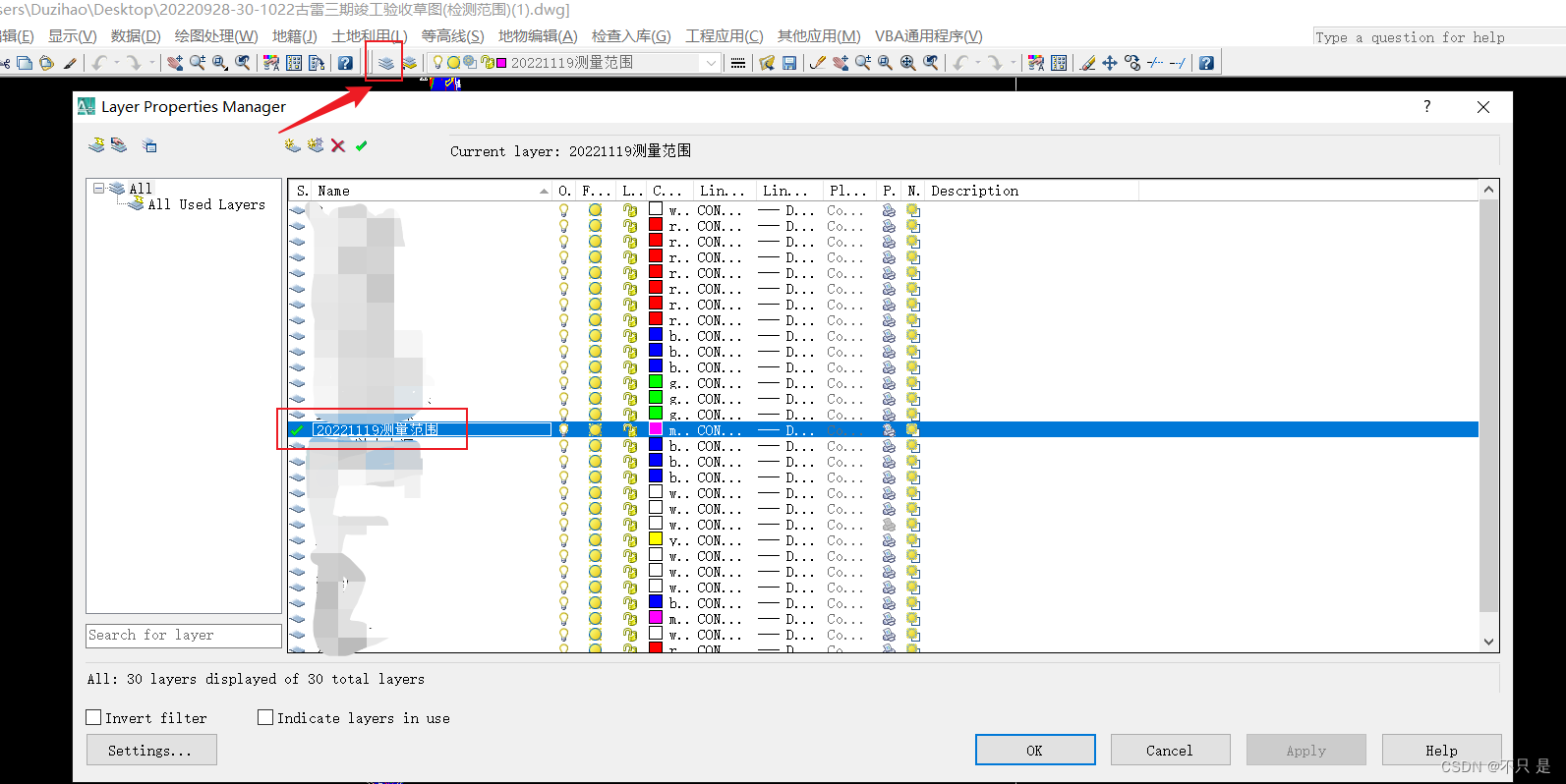Enable the Invert filter checkbox
1566x784 pixels.
tap(94, 718)
